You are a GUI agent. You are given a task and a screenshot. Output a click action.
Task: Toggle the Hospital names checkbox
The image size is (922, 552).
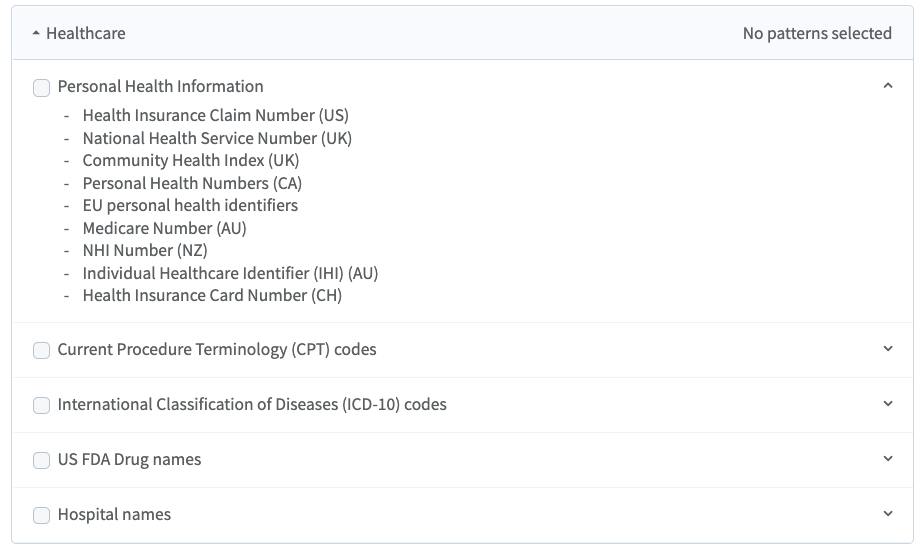coord(41,515)
